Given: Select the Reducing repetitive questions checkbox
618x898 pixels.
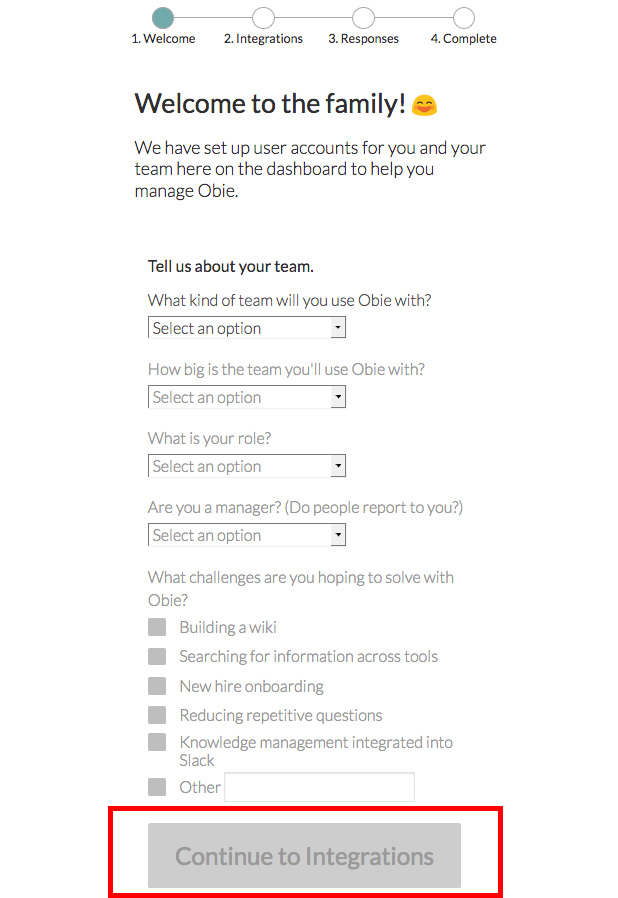Looking at the screenshot, I should tap(157, 715).
